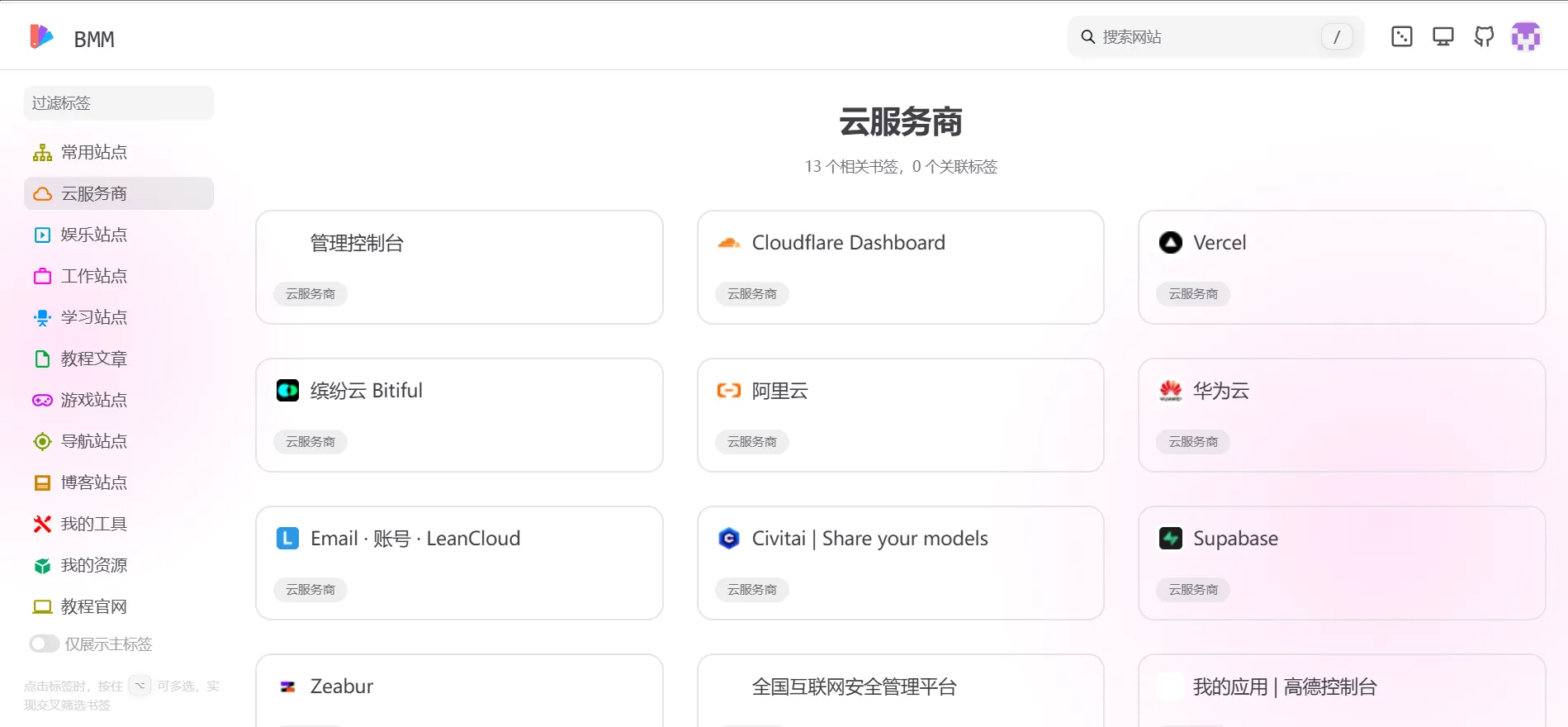Click the 教程文章 document icon

click(x=42, y=359)
